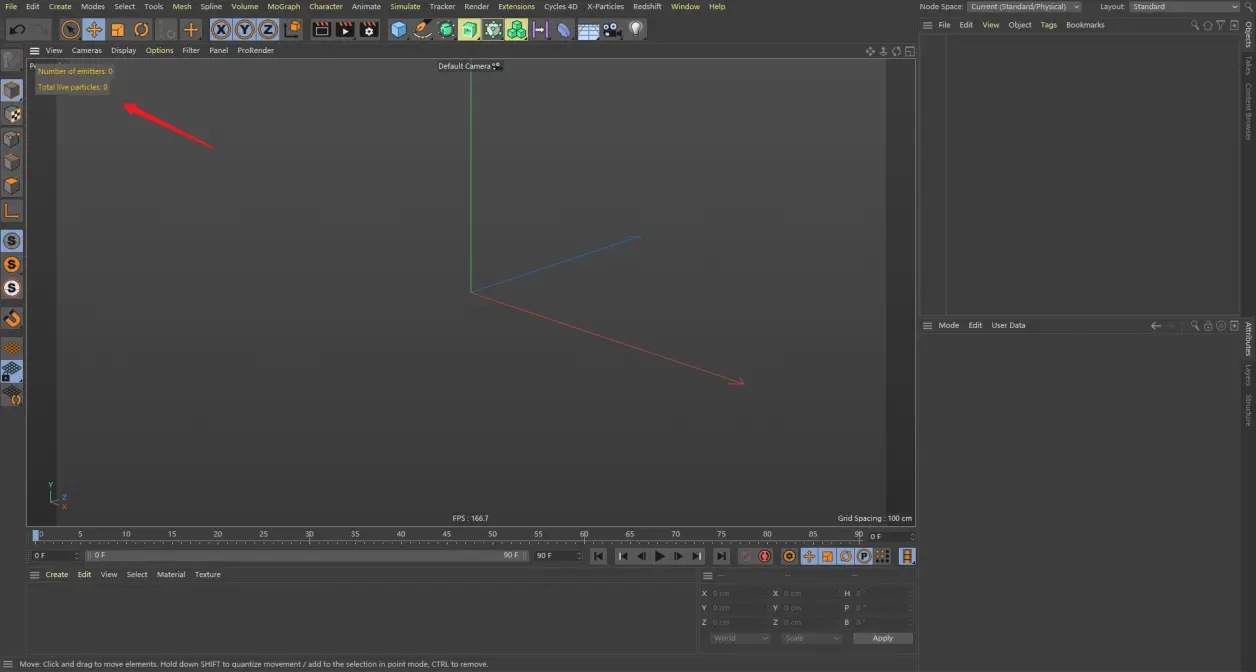Open the World coordinate system dropdown
1256x672 pixels.
[x=739, y=638]
